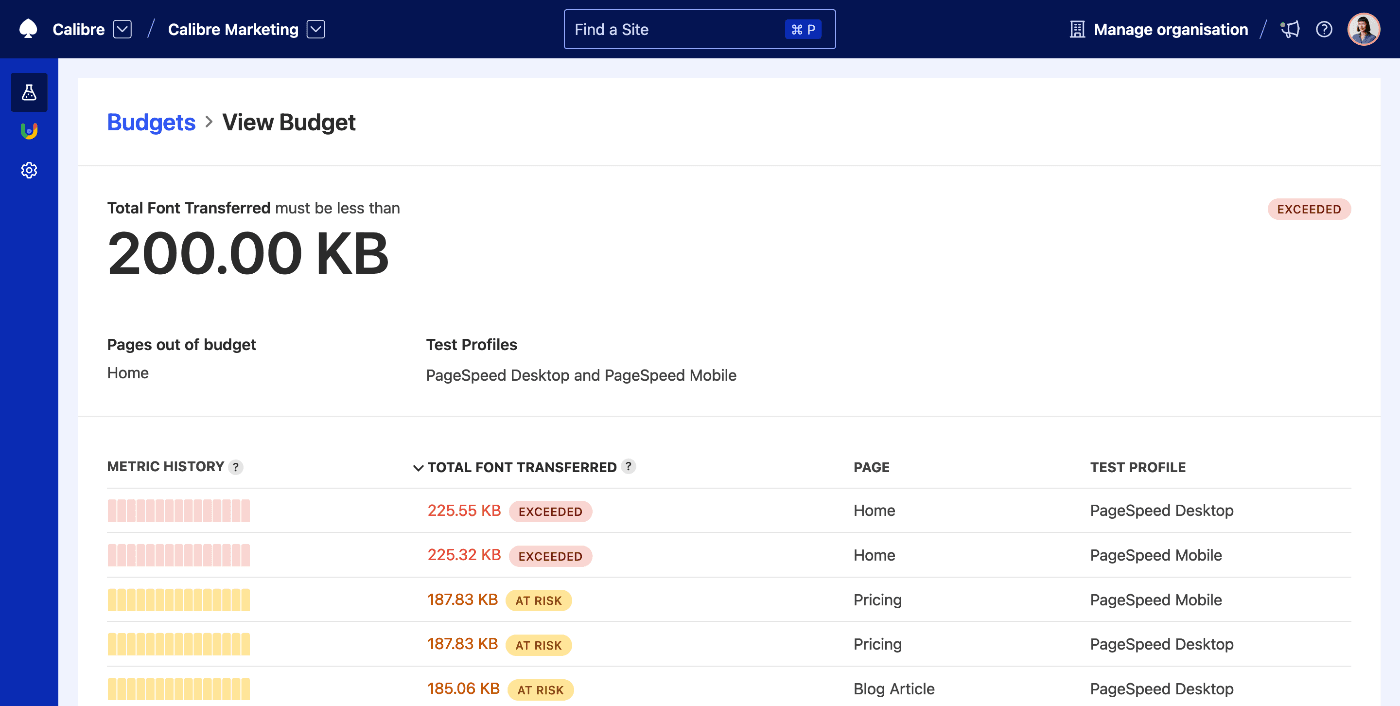1400x706 pixels.
Task: Expand the Calibre Marketing site dropdown
Action: [316, 29]
